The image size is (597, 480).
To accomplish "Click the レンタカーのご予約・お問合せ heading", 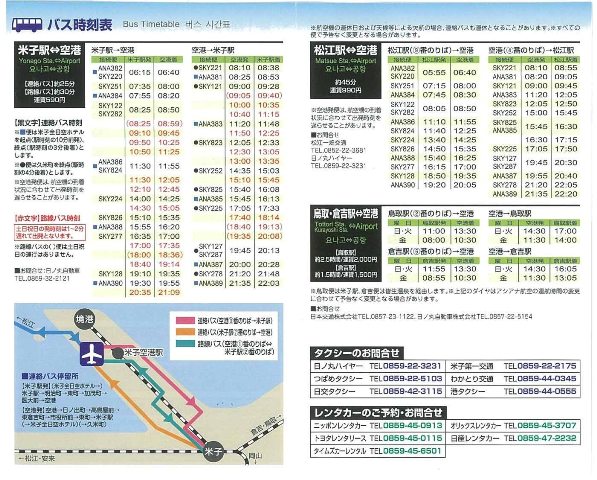I will click(x=378, y=413).
